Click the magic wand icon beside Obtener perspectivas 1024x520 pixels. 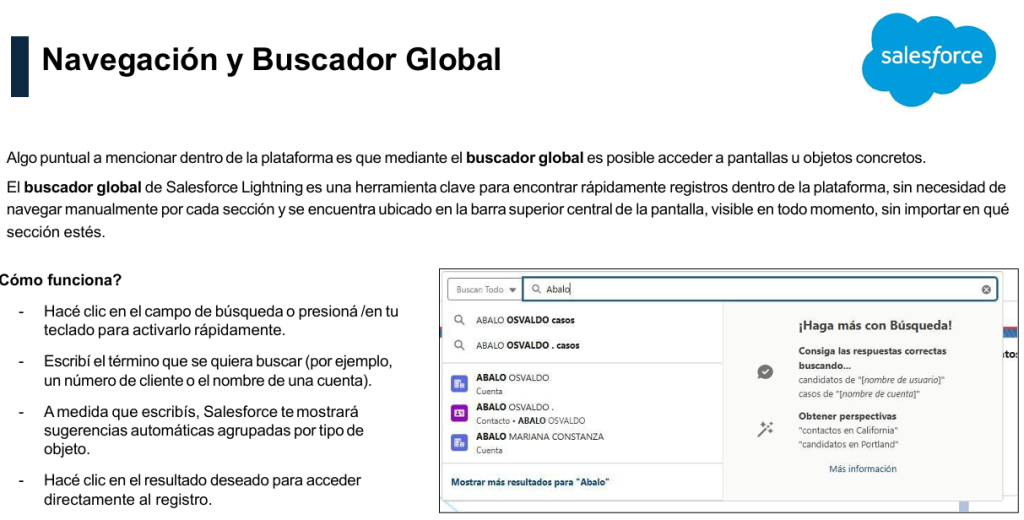pyautogui.click(x=765, y=429)
